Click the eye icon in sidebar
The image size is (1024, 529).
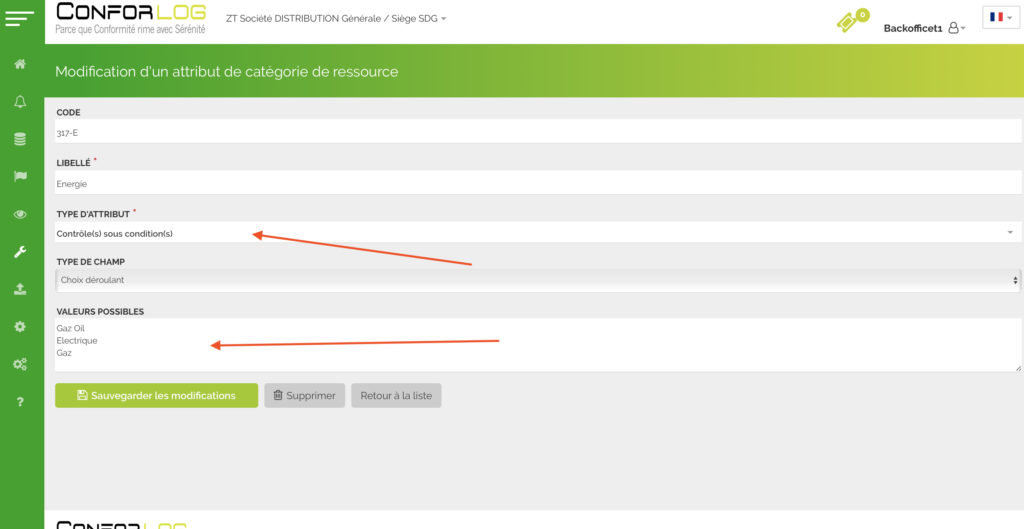click(20, 214)
